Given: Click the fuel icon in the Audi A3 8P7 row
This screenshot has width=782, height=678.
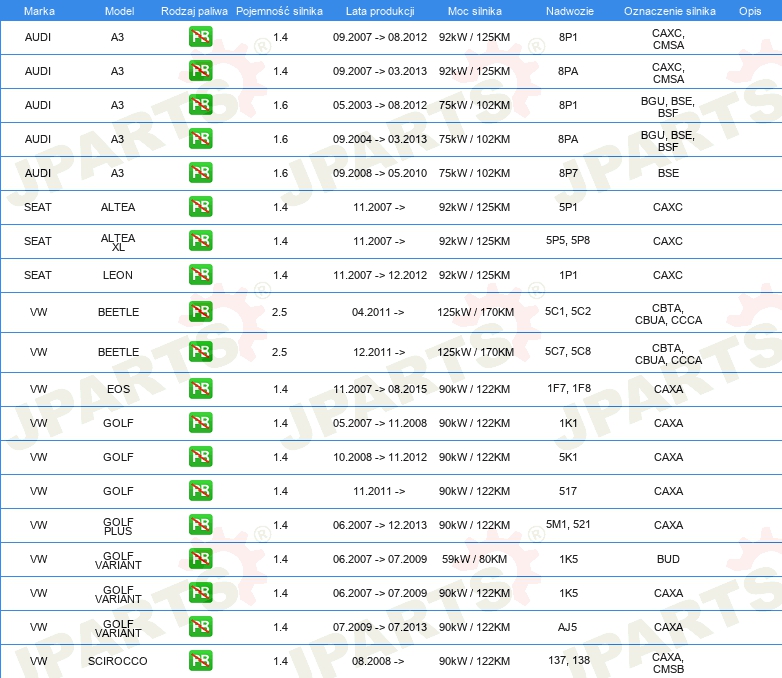Looking at the screenshot, I should tap(200, 173).
